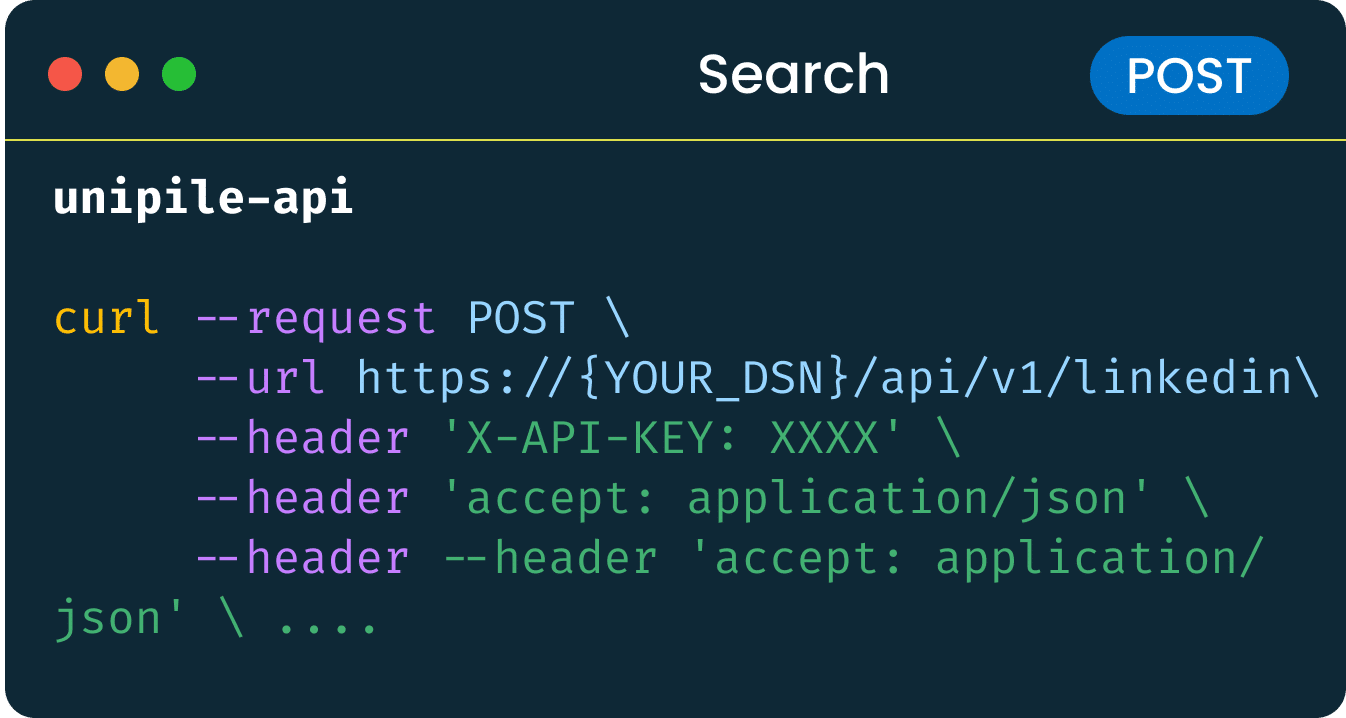1346x718 pixels.
Task: Click the green traffic light dot
Action: [x=178, y=75]
